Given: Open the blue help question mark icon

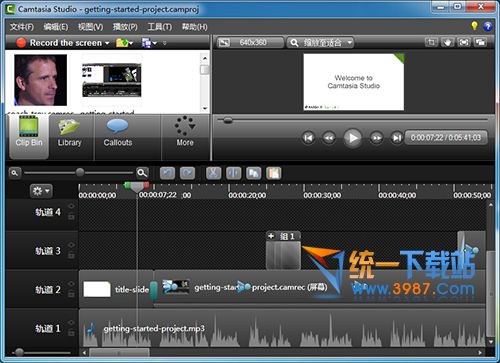Looking at the screenshot, I should click(487, 26).
